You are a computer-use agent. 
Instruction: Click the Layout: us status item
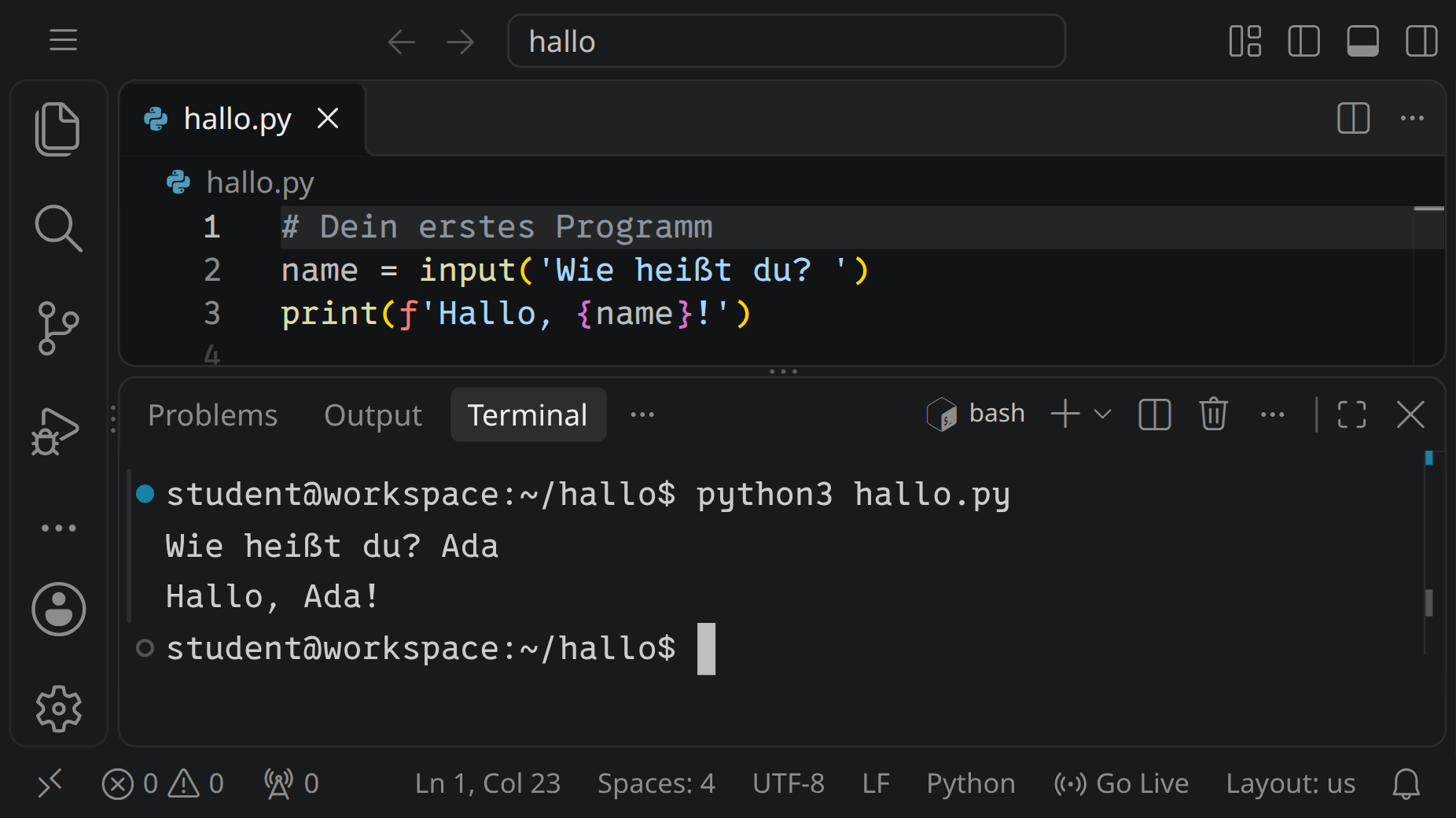(1291, 783)
